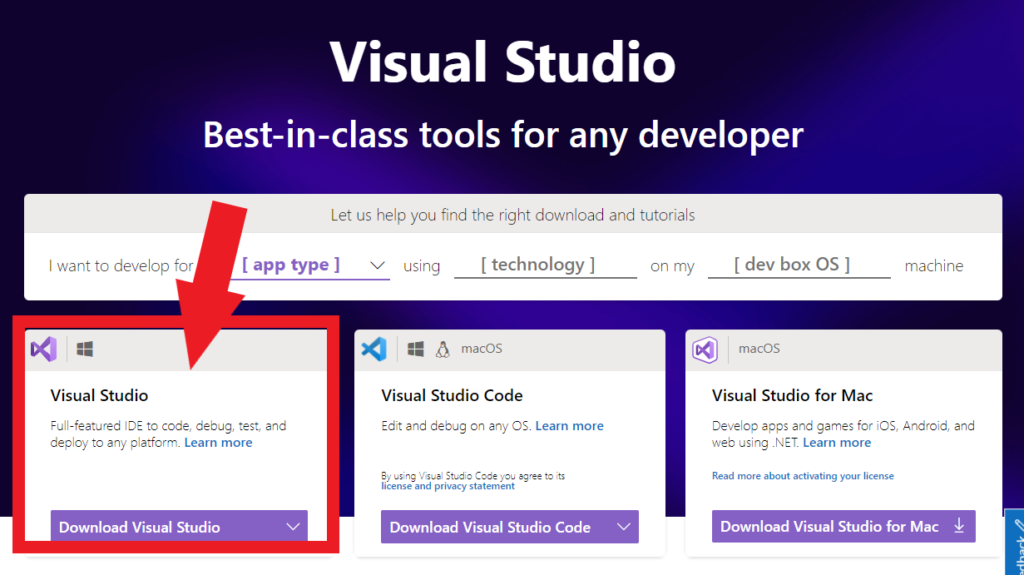Expand the Download Visual Studio Code chevron
This screenshot has height=575, width=1024.
624,526
